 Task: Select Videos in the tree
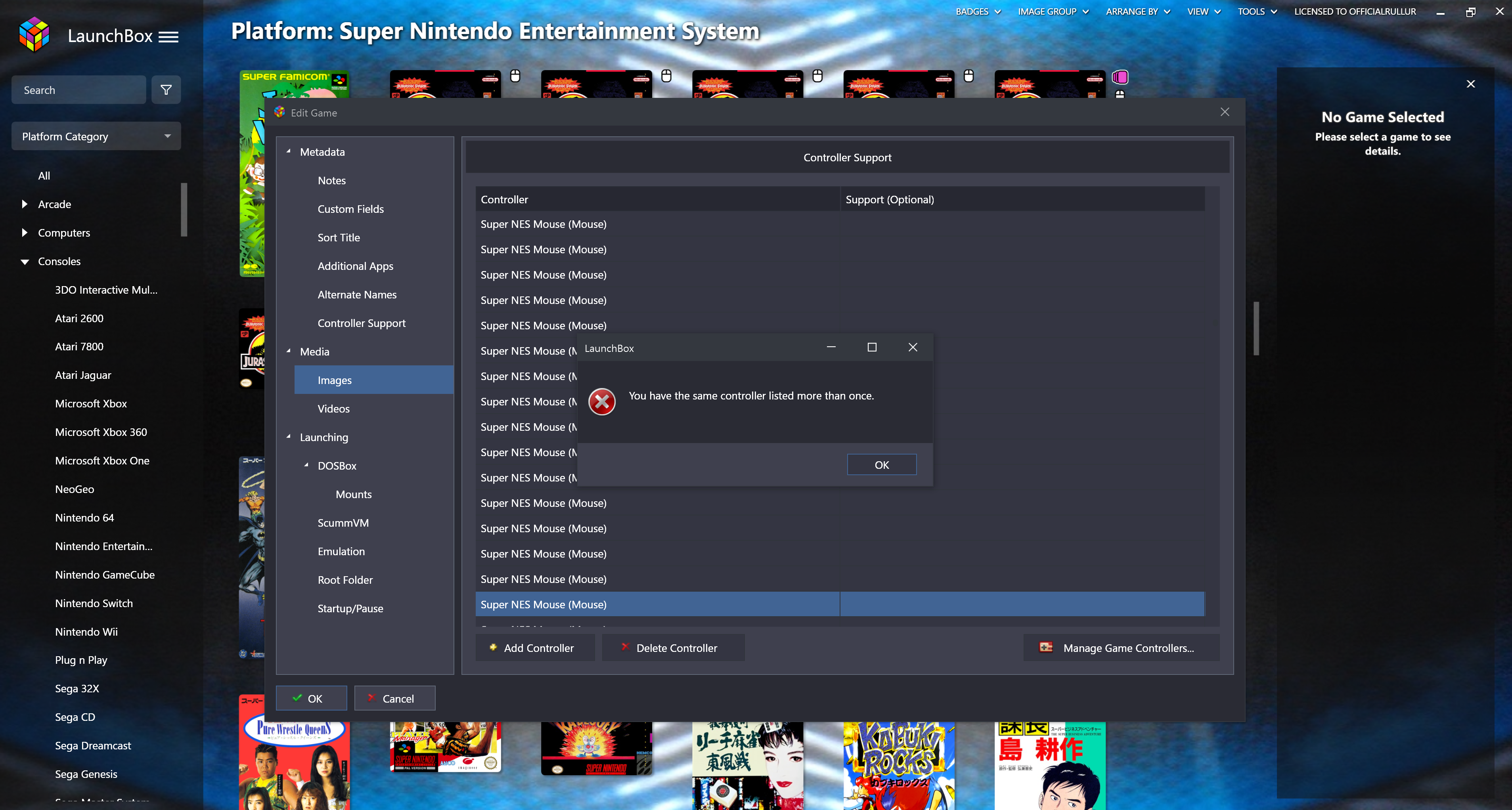tap(333, 408)
